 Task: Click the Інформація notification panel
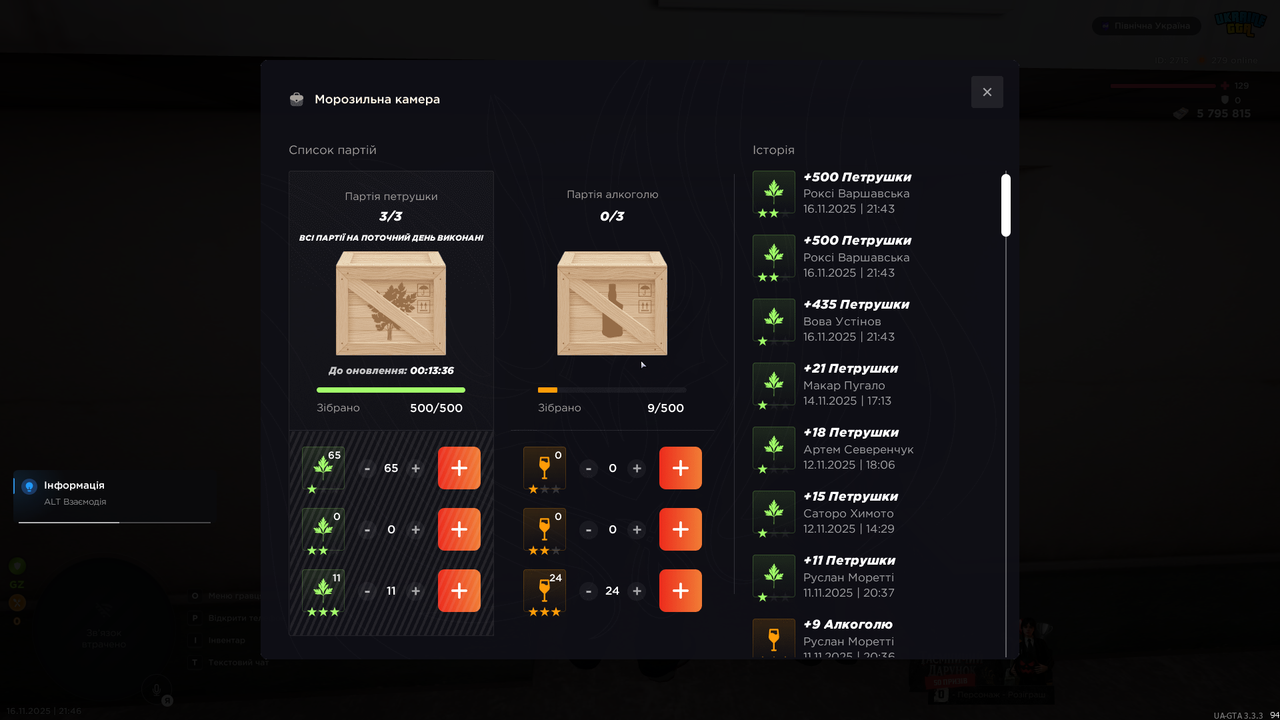(x=112, y=496)
